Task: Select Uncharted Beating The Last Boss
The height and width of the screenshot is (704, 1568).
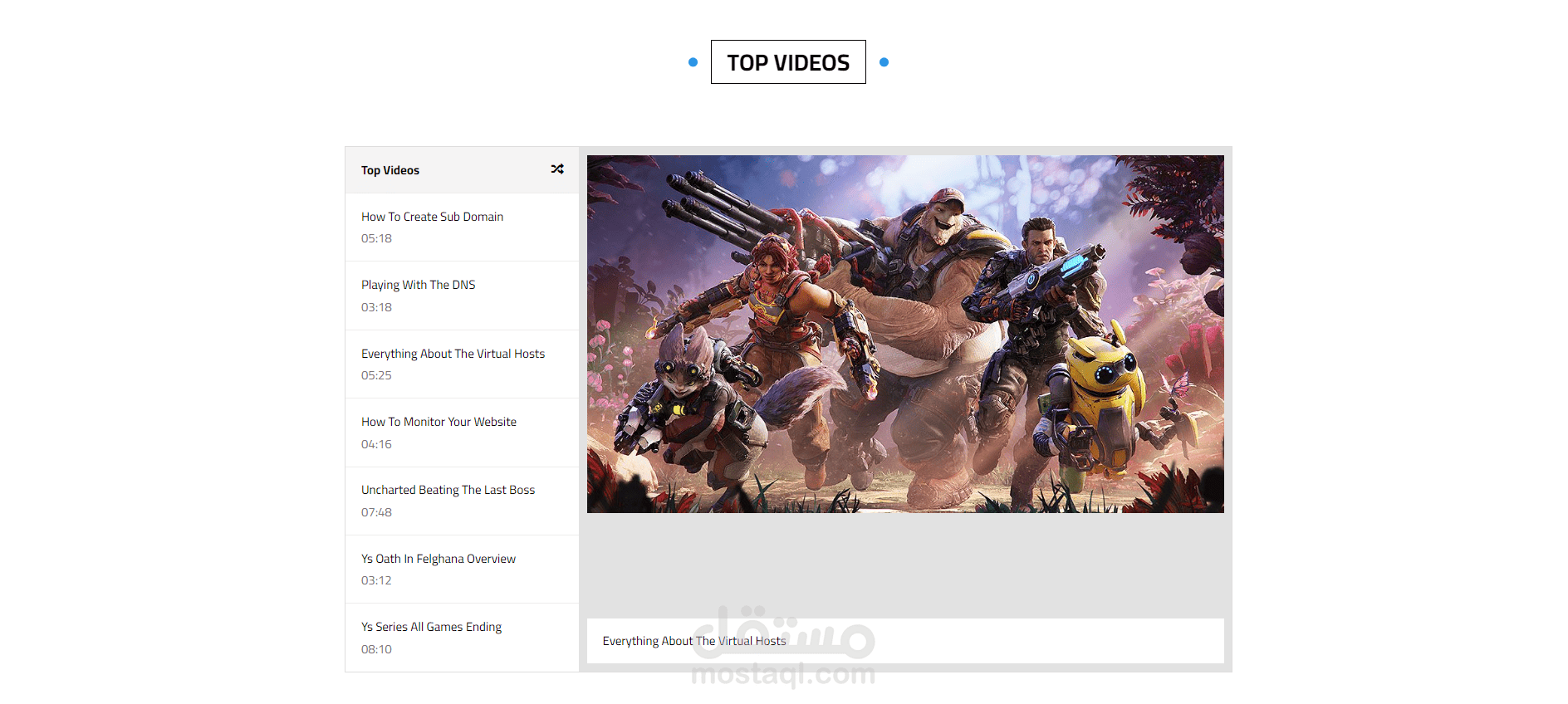Action: click(x=462, y=501)
